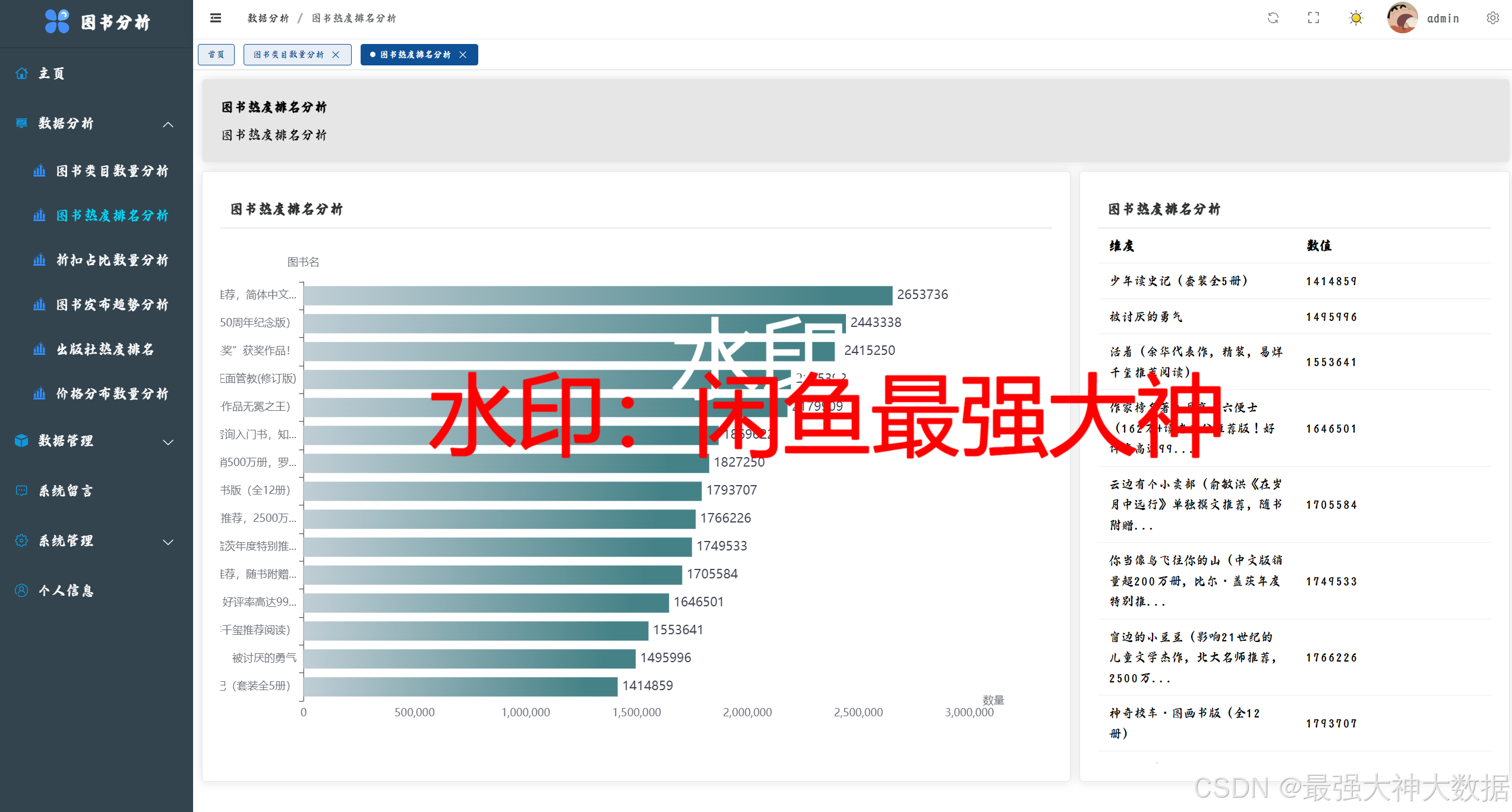Screen dimensions: 1512x812
Task: Open 折扣占比数量分析 in sidebar
Action: click(x=112, y=260)
